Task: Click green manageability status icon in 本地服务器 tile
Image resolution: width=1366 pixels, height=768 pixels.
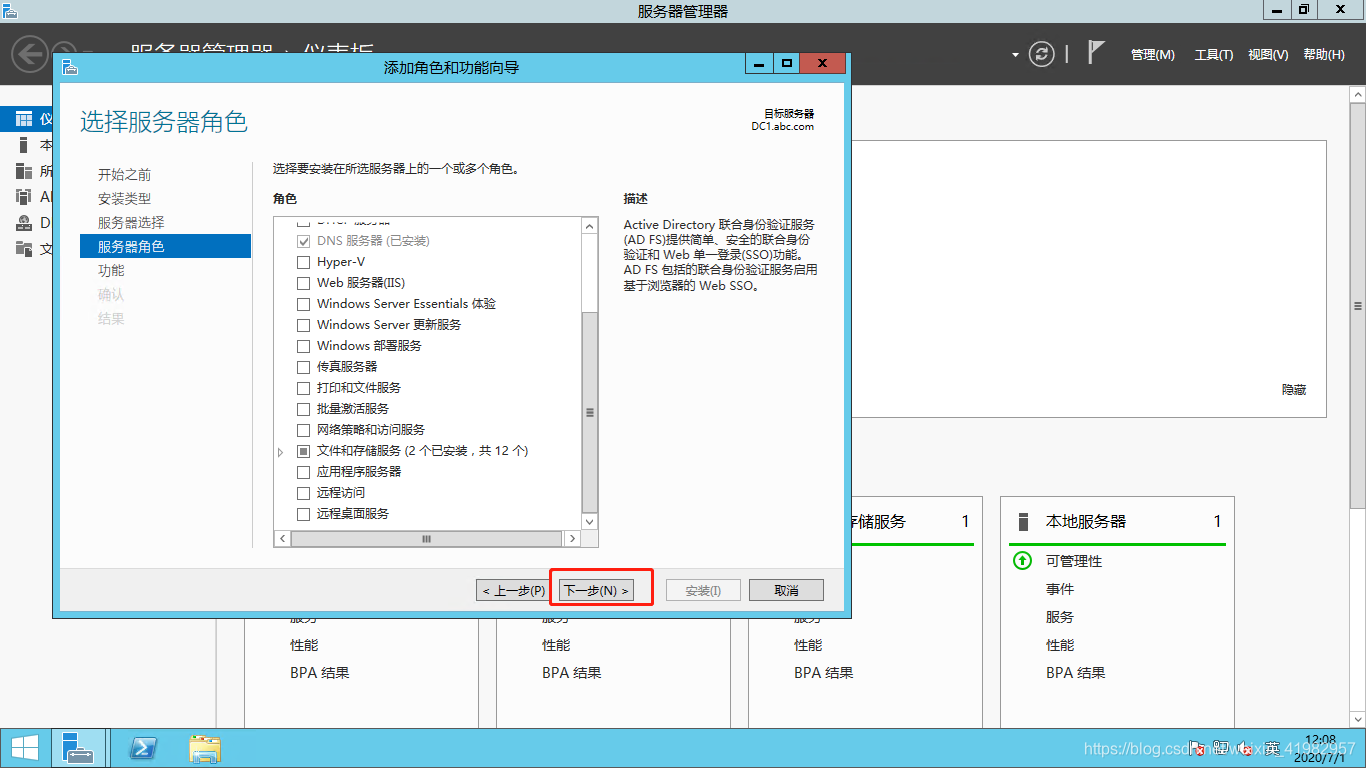Action: click(x=1022, y=561)
